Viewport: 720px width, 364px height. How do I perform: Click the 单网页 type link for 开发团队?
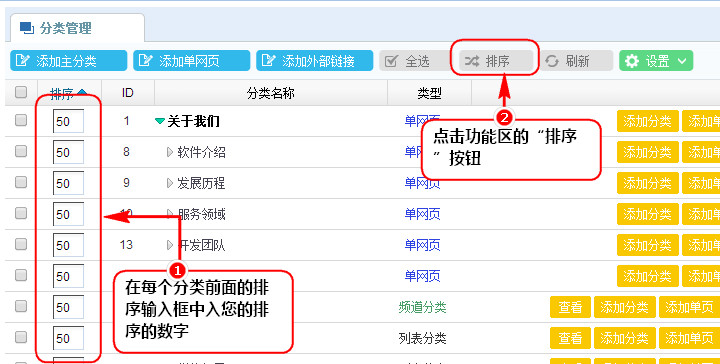click(x=422, y=245)
